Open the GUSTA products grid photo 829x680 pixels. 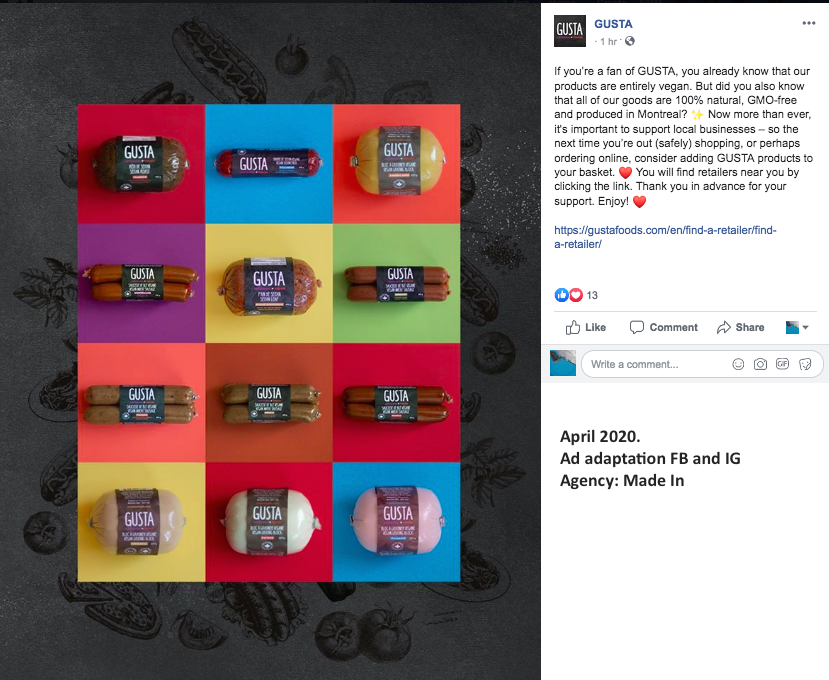click(x=269, y=343)
